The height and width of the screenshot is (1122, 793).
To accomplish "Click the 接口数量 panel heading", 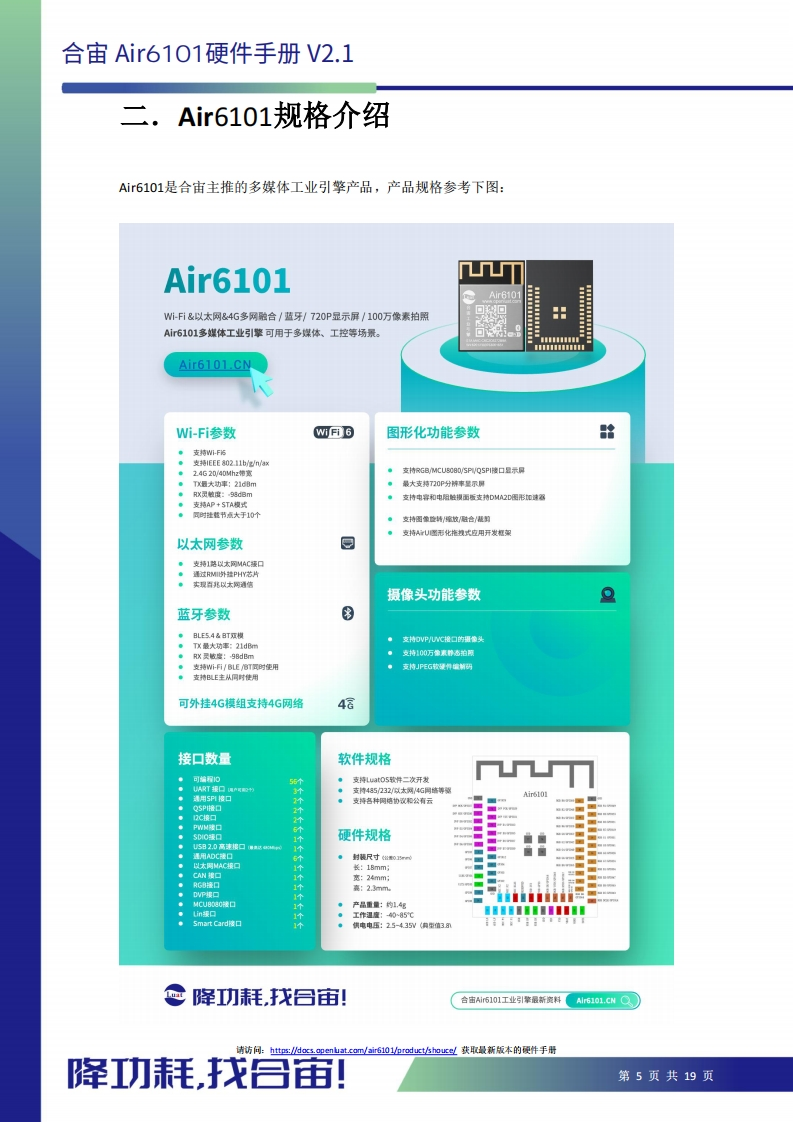I will pyautogui.click(x=204, y=758).
